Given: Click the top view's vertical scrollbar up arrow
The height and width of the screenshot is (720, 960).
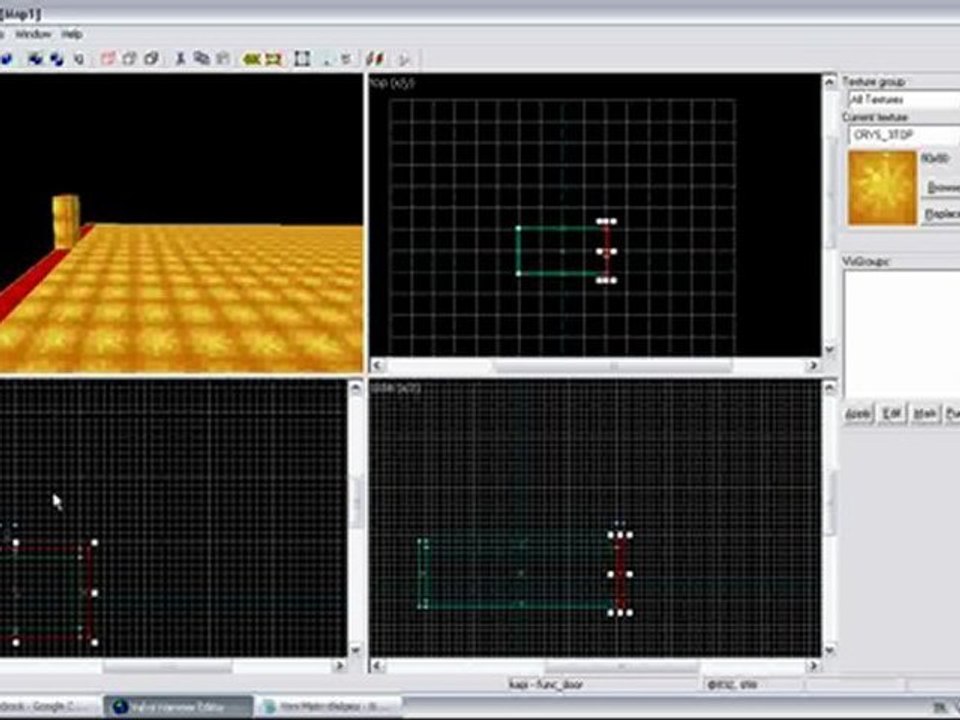Looking at the screenshot, I should point(830,82).
